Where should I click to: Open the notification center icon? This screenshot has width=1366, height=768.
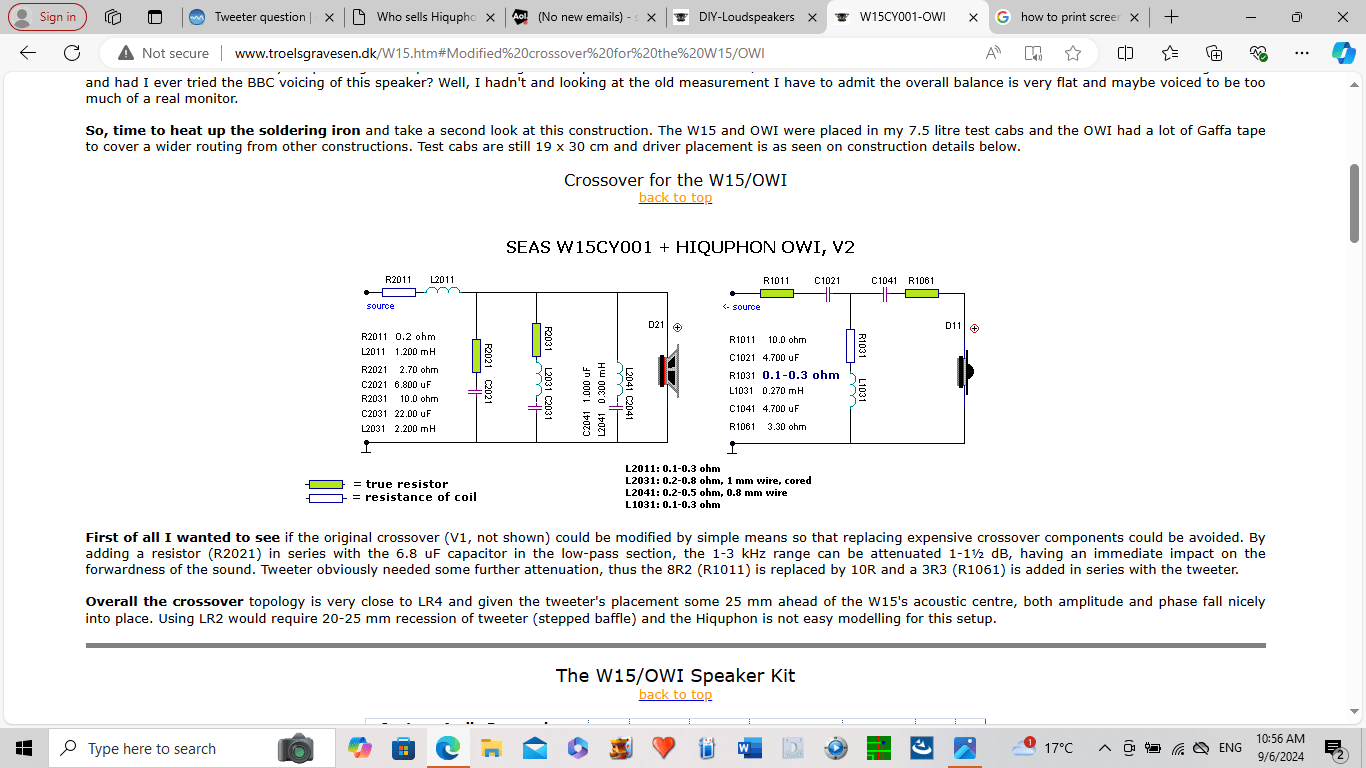click(1334, 748)
